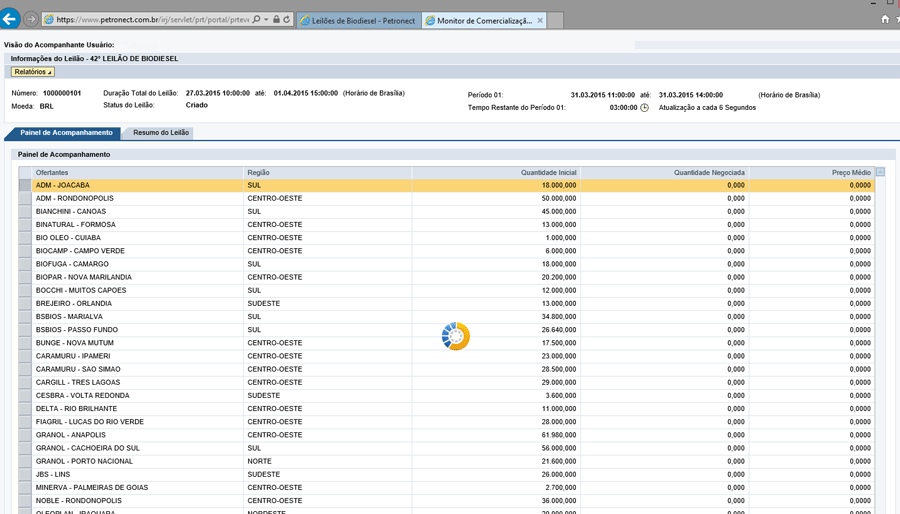Image resolution: width=900 pixels, height=514 pixels.
Task: Click the BUNGE - NOVA MUTUM cell
Action: click(138, 343)
